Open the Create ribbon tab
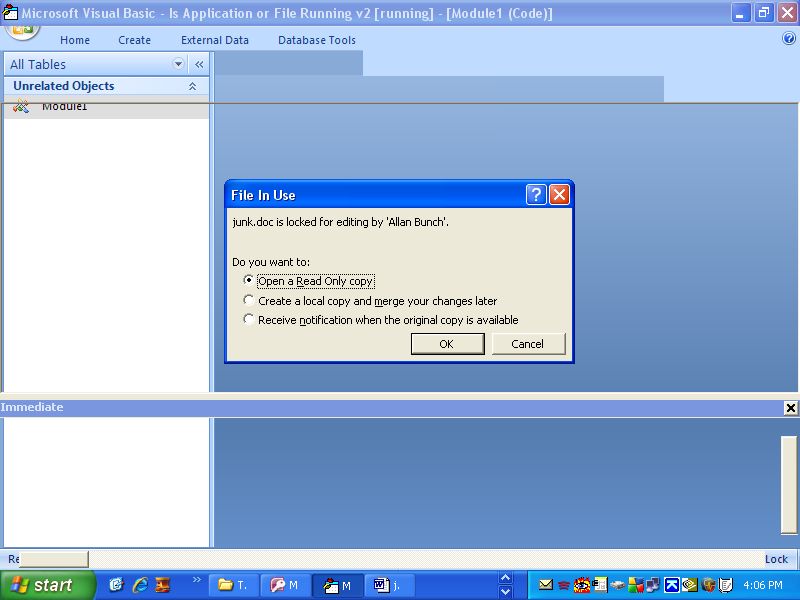Viewport: 800px width, 600px height. click(135, 40)
